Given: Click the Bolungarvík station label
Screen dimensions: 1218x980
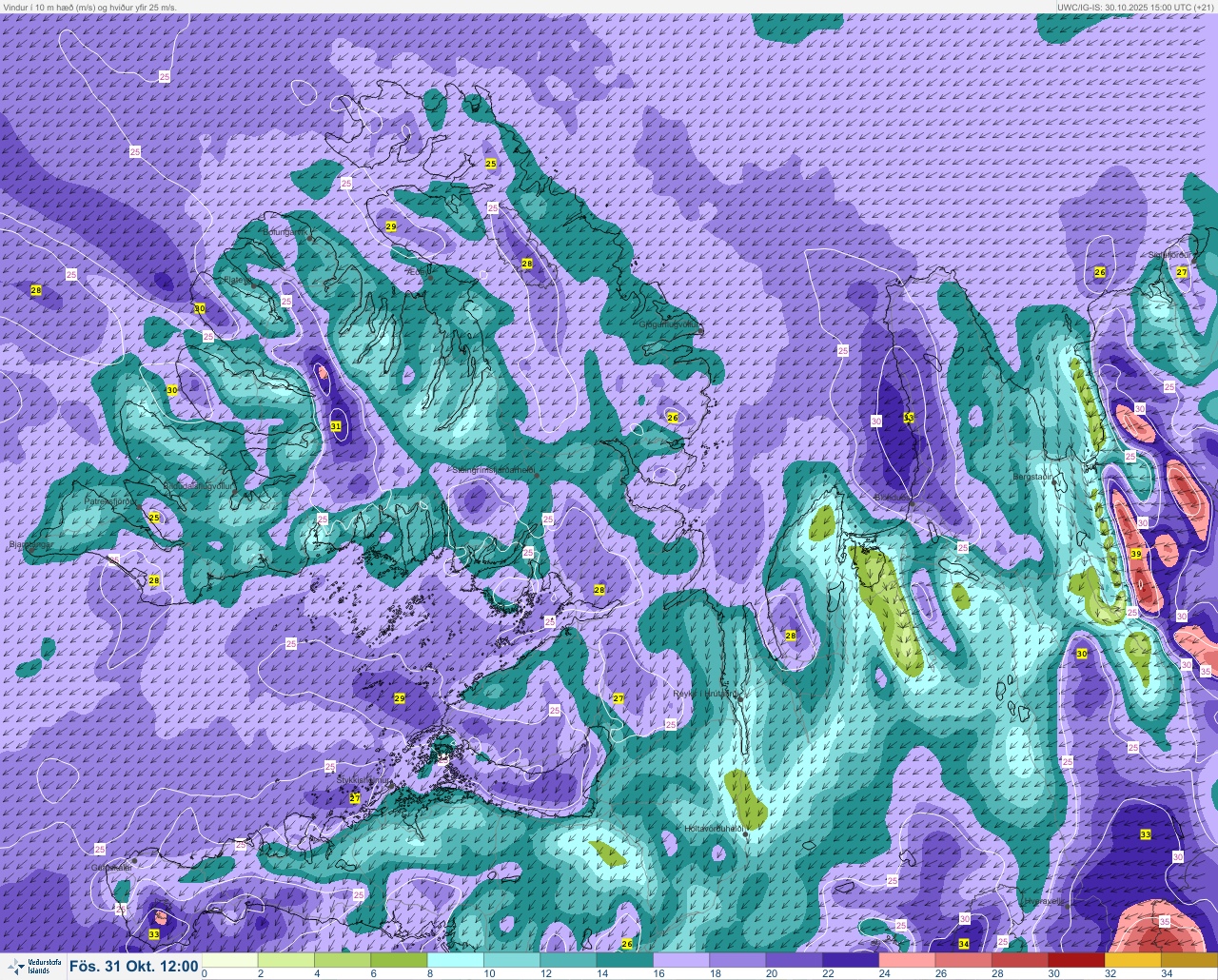Looking at the screenshot, I should pyautogui.click(x=284, y=231).
